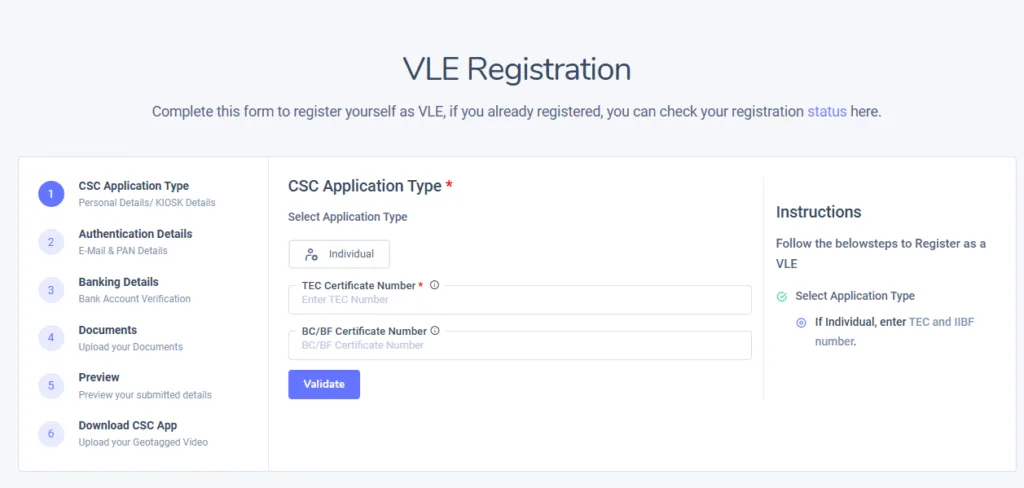Go to Banking Details step
Screen dimensions: 1024x488
coord(118,282)
